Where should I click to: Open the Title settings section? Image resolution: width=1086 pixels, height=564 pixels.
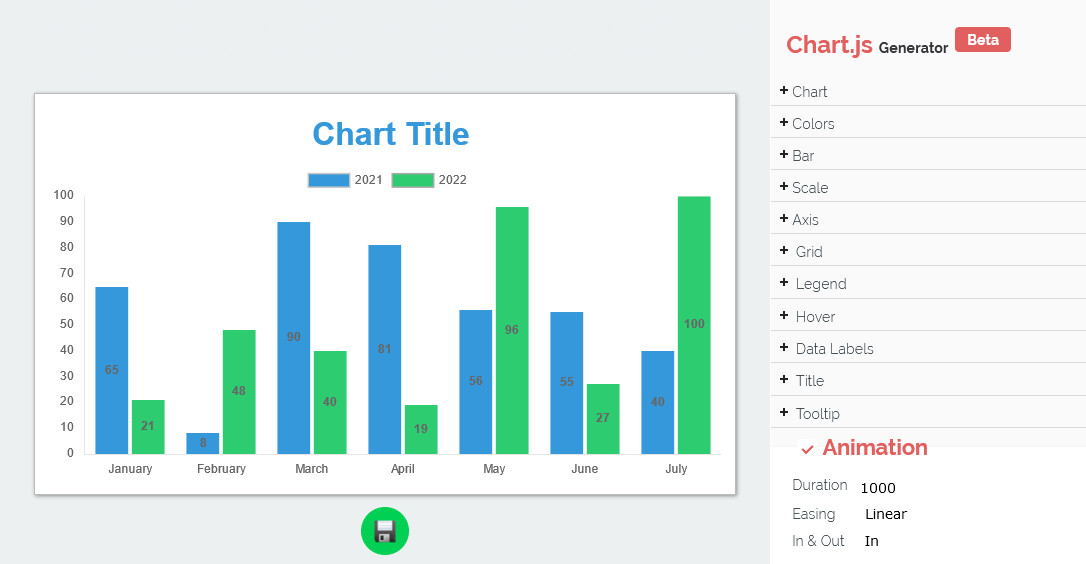pos(810,381)
